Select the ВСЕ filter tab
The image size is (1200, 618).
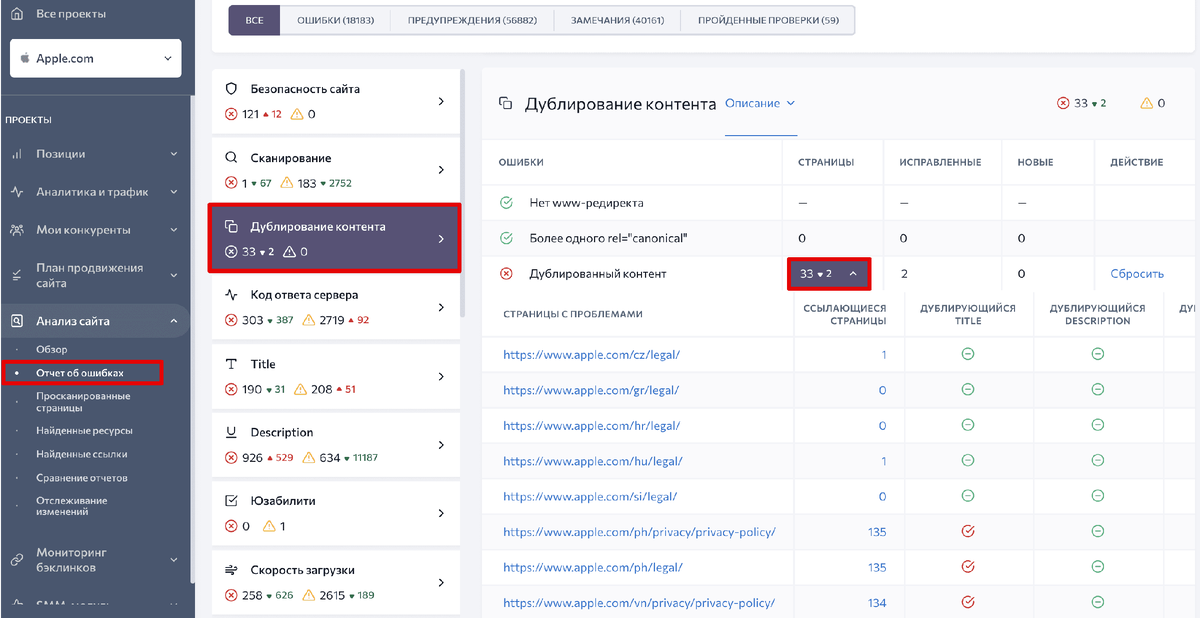pyautogui.click(x=254, y=20)
